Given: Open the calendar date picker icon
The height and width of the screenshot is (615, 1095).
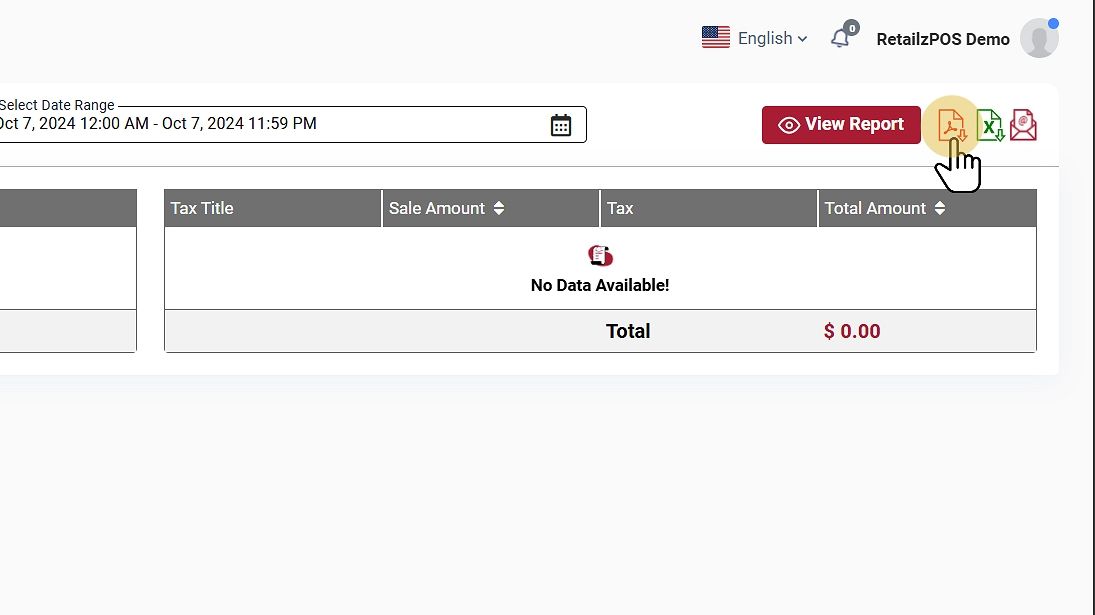Looking at the screenshot, I should click(x=561, y=125).
